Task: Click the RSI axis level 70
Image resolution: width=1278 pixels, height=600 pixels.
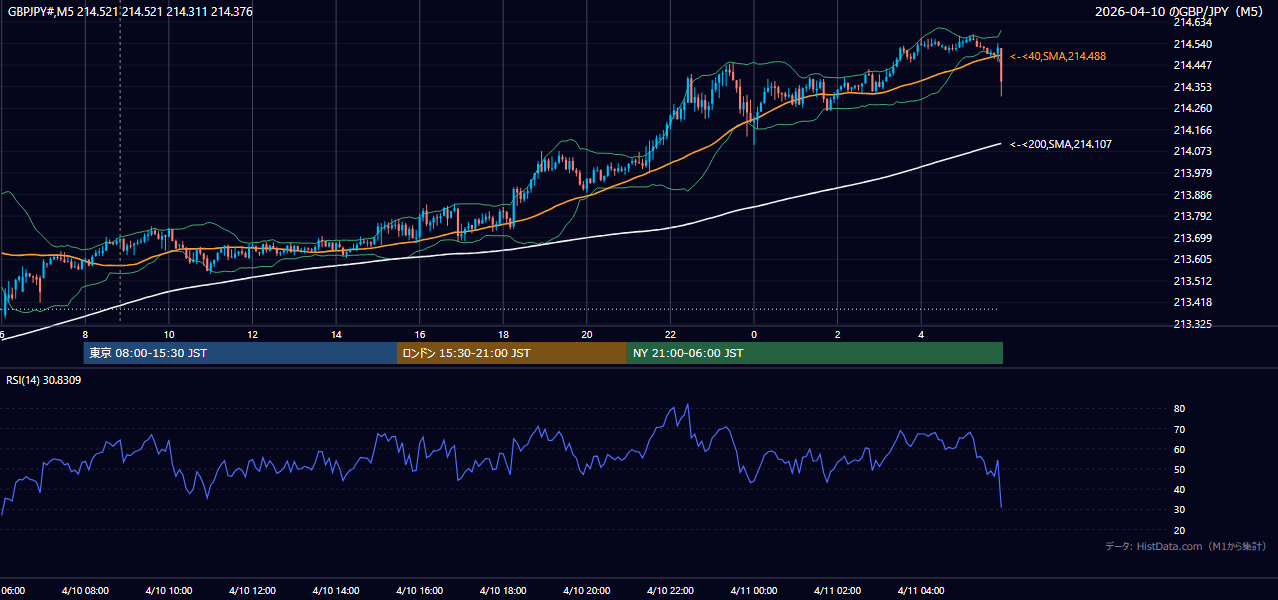Action: (1179, 429)
